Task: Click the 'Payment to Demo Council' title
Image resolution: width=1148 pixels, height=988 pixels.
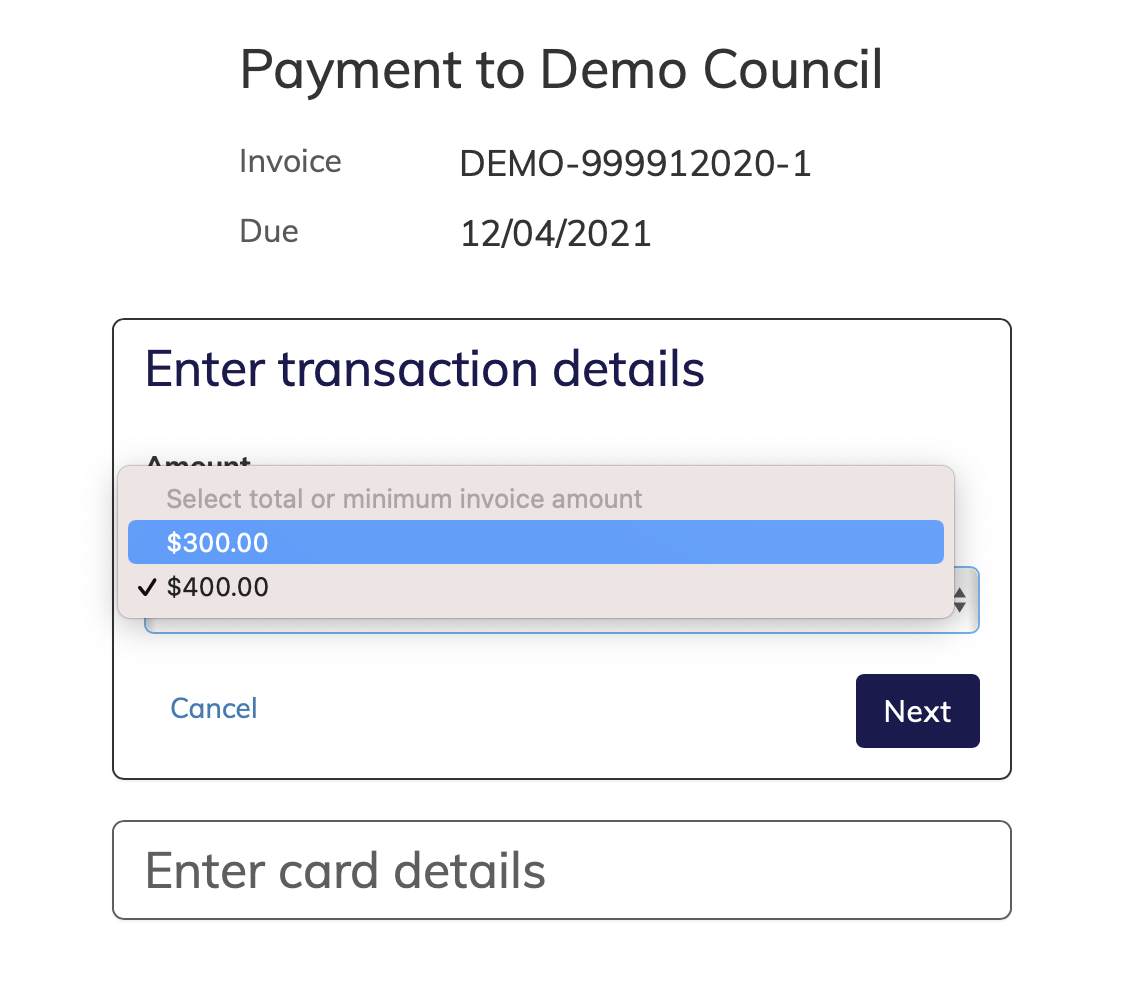Action: [x=561, y=69]
